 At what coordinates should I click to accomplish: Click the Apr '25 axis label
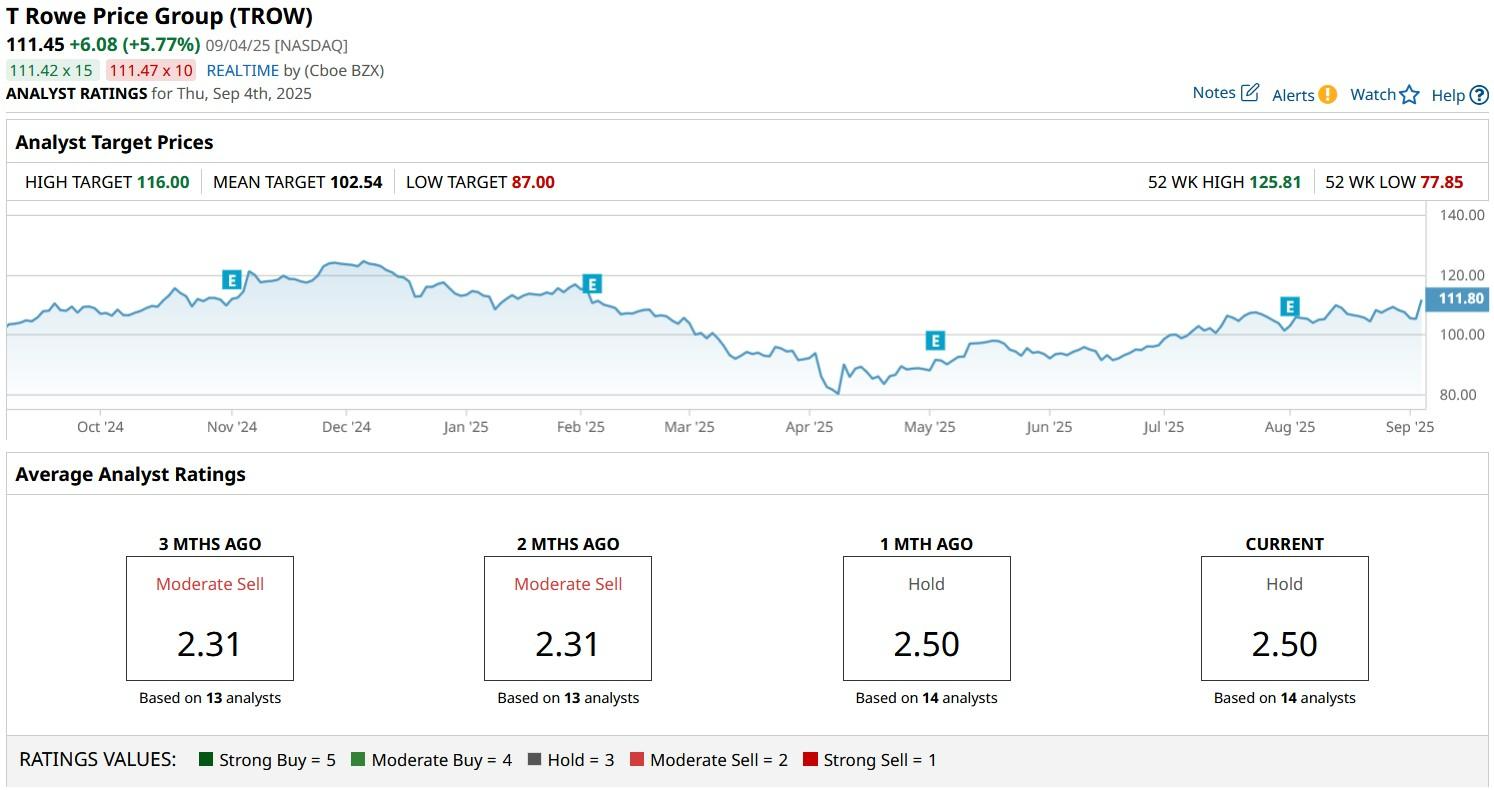809,427
